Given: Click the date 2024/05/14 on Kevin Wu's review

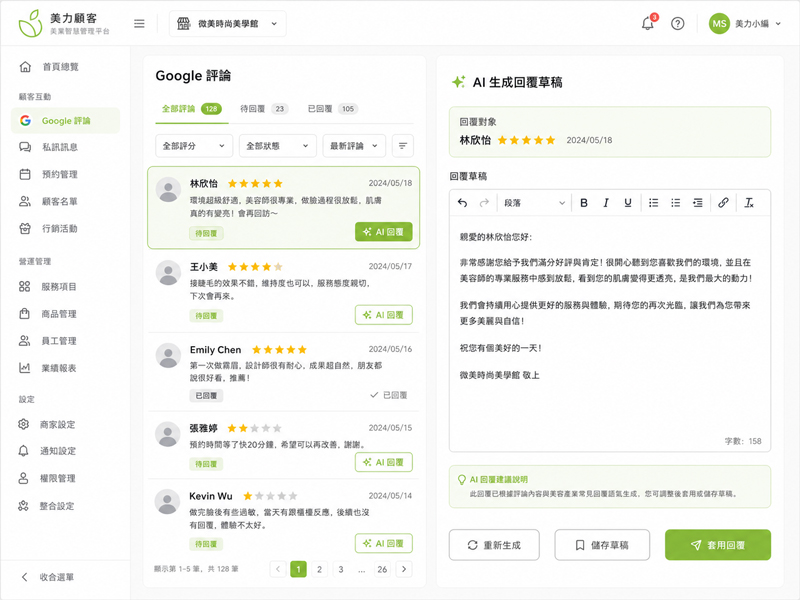Looking at the screenshot, I should (390, 495).
